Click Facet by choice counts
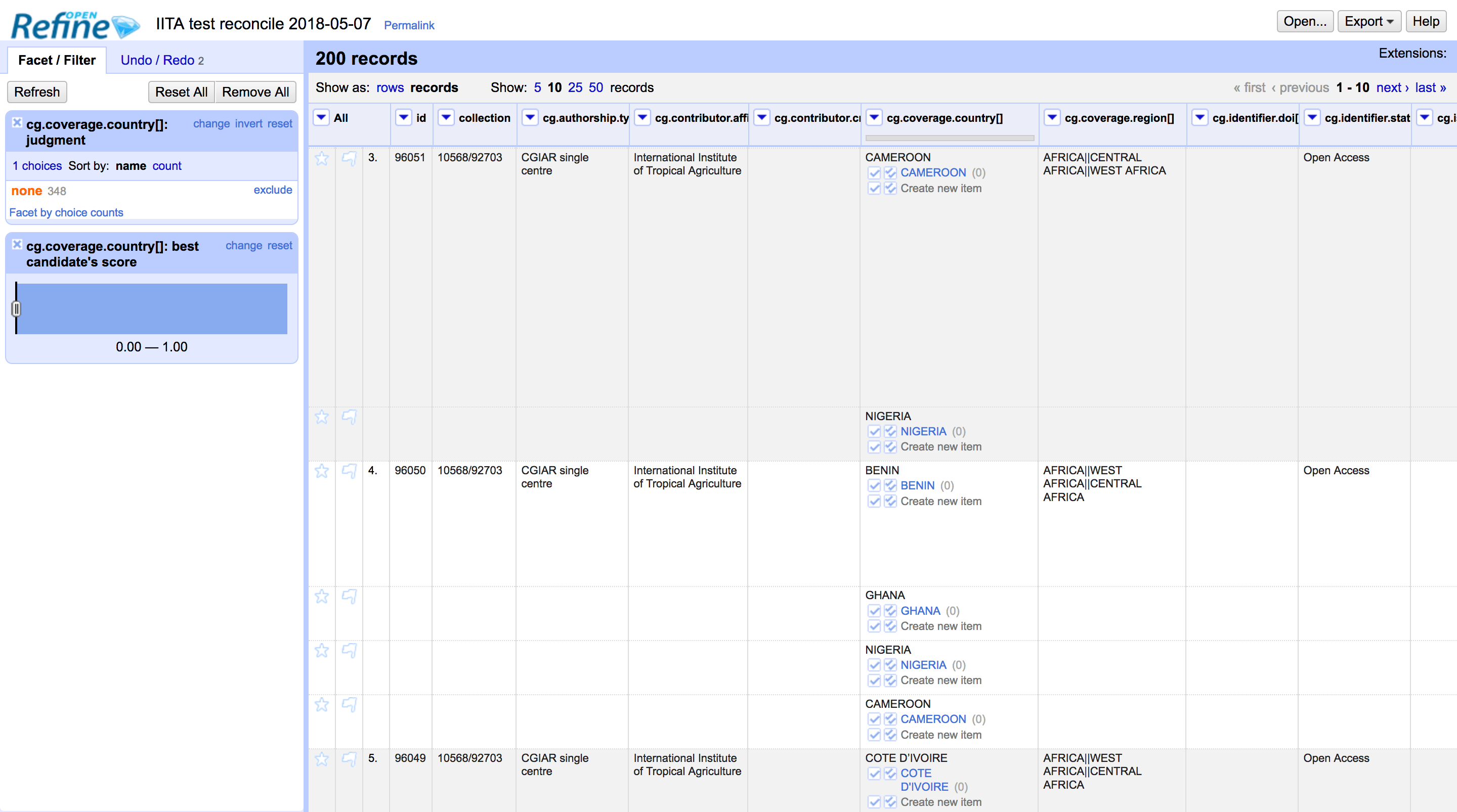This screenshot has width=1457, height=812. pos(66,213)
